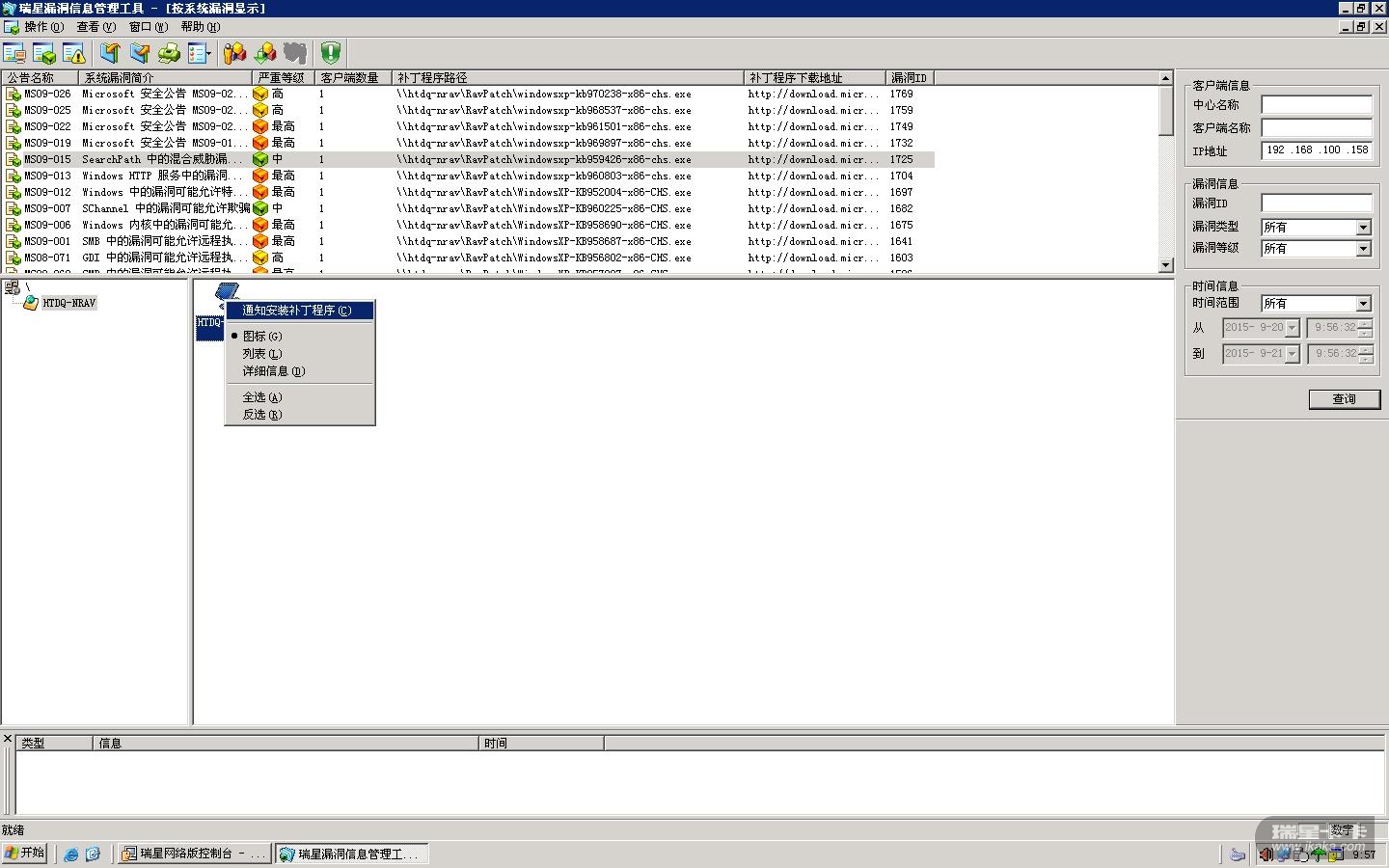Viewport: 1389px width, 868px height.
Task: Click the green printer toolbar icon
Action: 170,53
